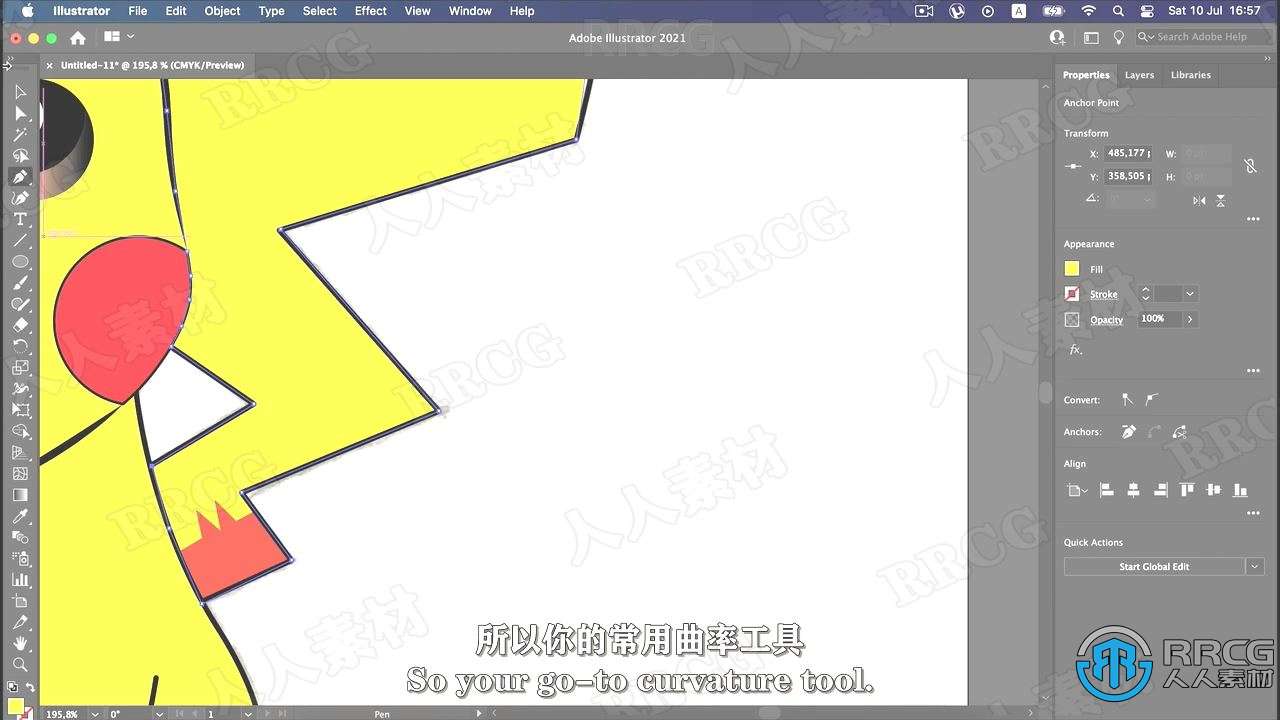The image size is (1280, 720).
Task: Expand the Opacity slider arrow
Action: [1189, 319]
